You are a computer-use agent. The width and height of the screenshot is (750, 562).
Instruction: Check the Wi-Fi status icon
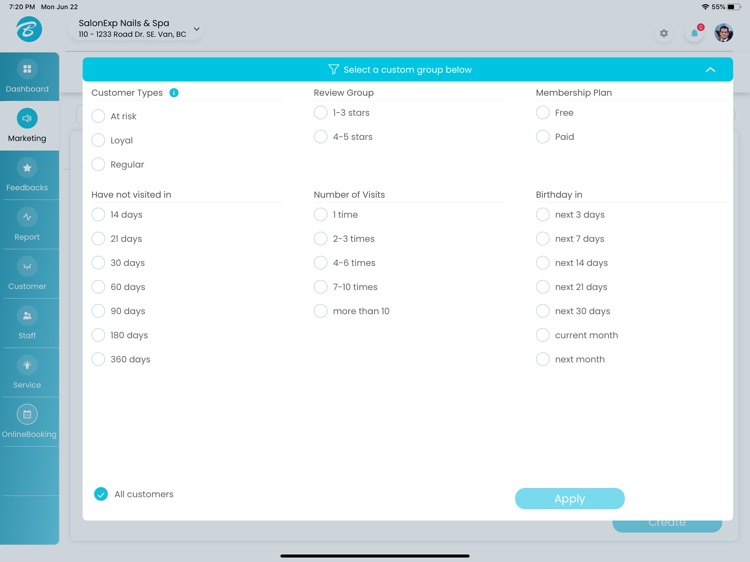point(705,7)
